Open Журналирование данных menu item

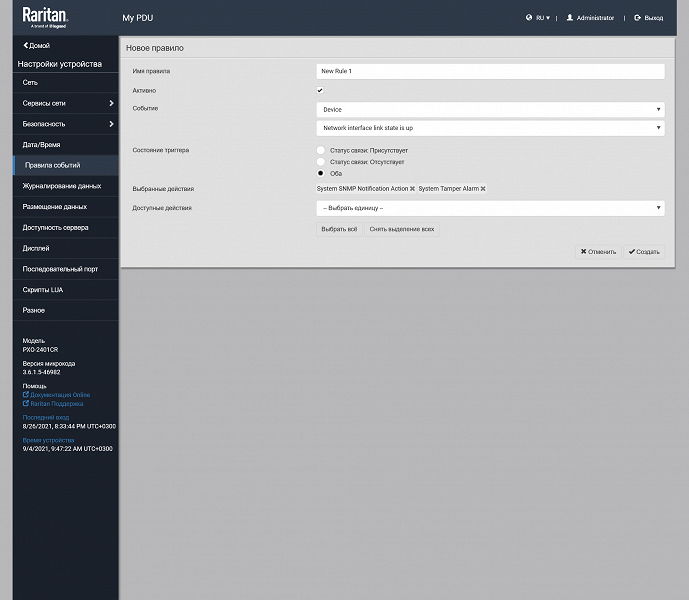[x=66, y=186]
